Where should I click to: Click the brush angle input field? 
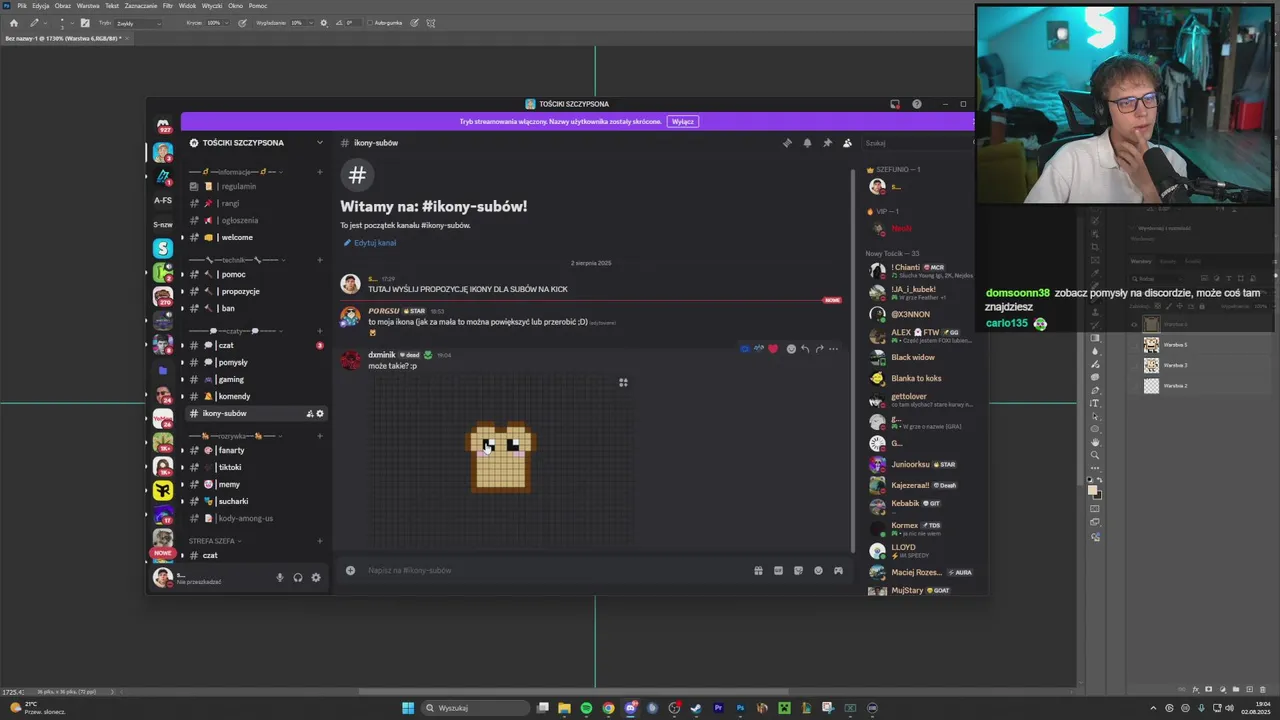point(352,22)
